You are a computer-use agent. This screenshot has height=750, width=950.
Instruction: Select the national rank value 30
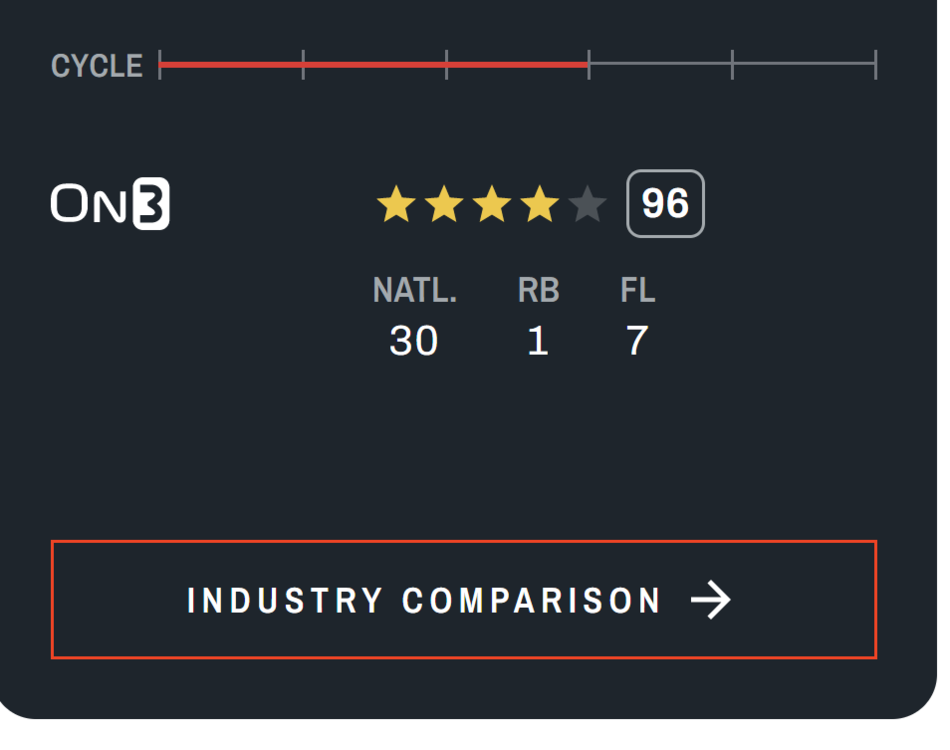[414, 342]
